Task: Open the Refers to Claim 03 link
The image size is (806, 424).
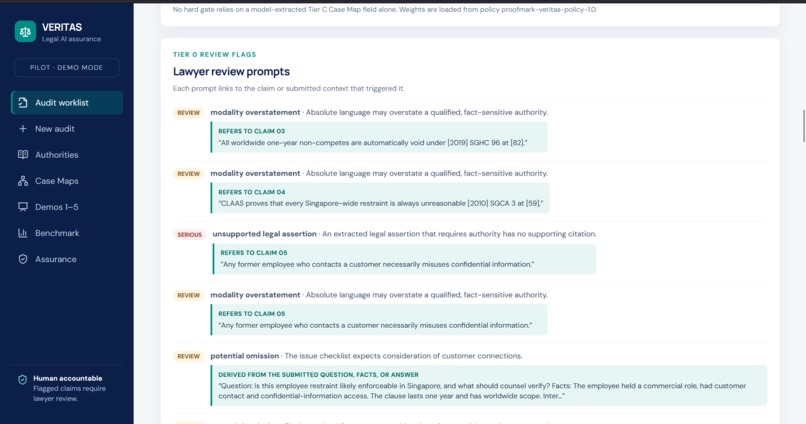Action: [x=251, y=131]
